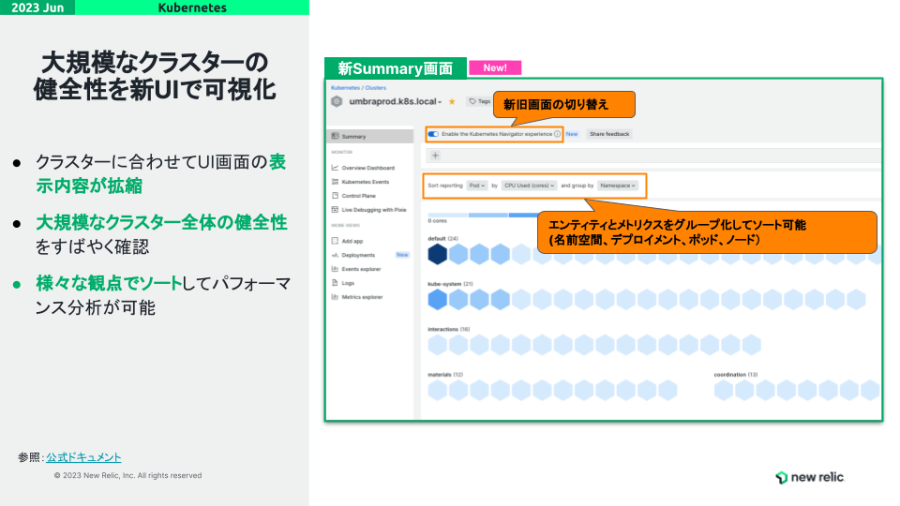Click the Metrics explorer chart icon
This screenshot has height=506, width=900.
click(x=335, y=297)
